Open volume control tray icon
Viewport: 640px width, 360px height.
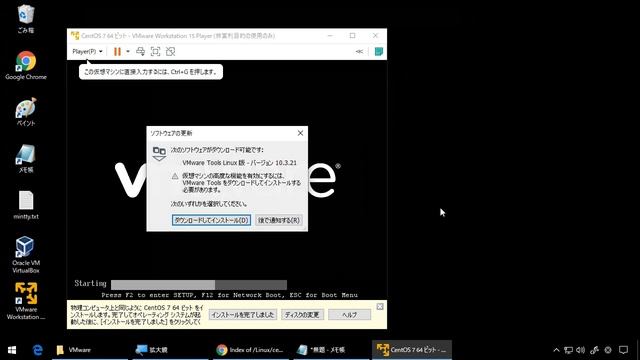[580, 350]
